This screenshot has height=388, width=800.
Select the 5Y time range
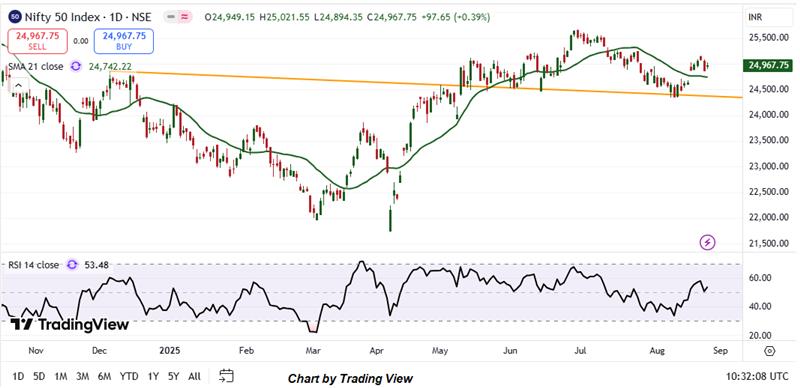click(x=173, y=377)
